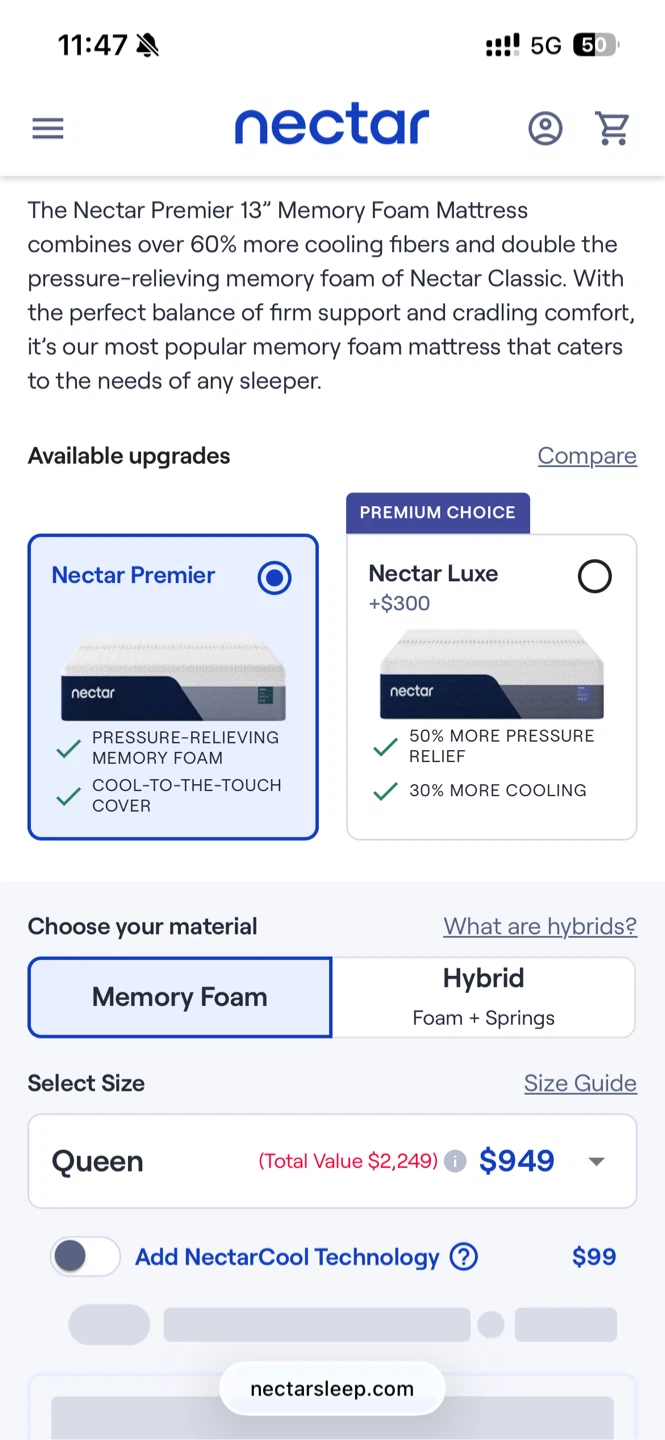Switch to the Hybrid Foam + Springs tab
The height and width of the screenshot is (1440, 665).
[x=484, y=997]
